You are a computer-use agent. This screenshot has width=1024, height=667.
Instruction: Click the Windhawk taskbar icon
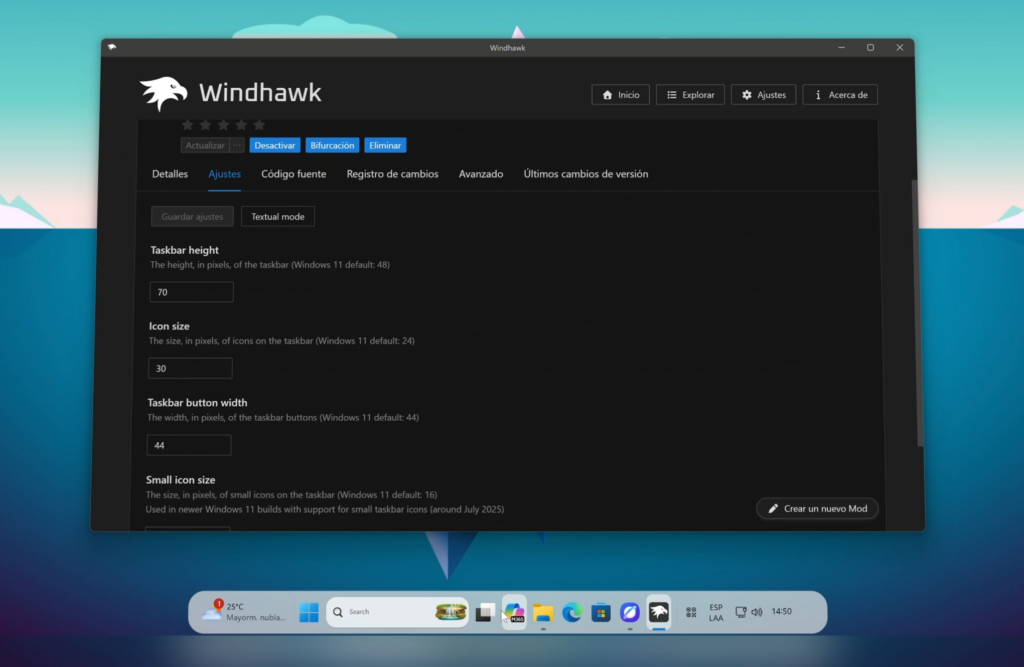point(659,613)
